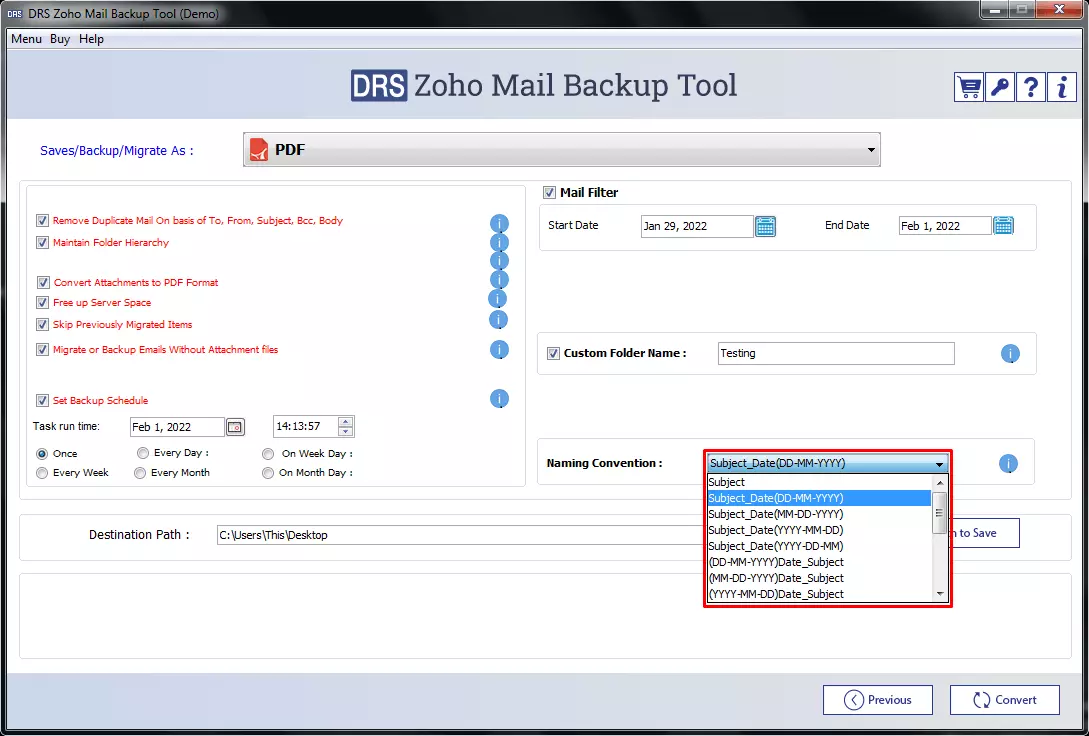
Task: Select the Every Week radio button
Action: pos(42,473)
